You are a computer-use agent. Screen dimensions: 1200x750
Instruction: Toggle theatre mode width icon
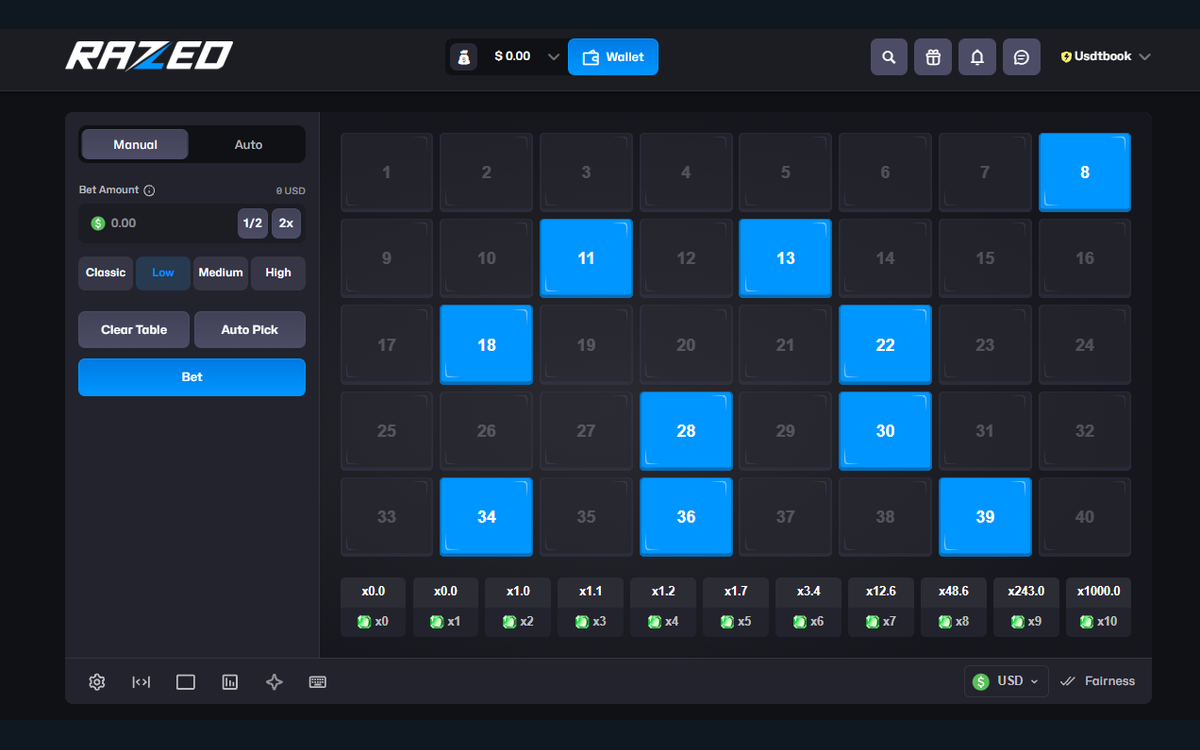click(x=141, y=682)
